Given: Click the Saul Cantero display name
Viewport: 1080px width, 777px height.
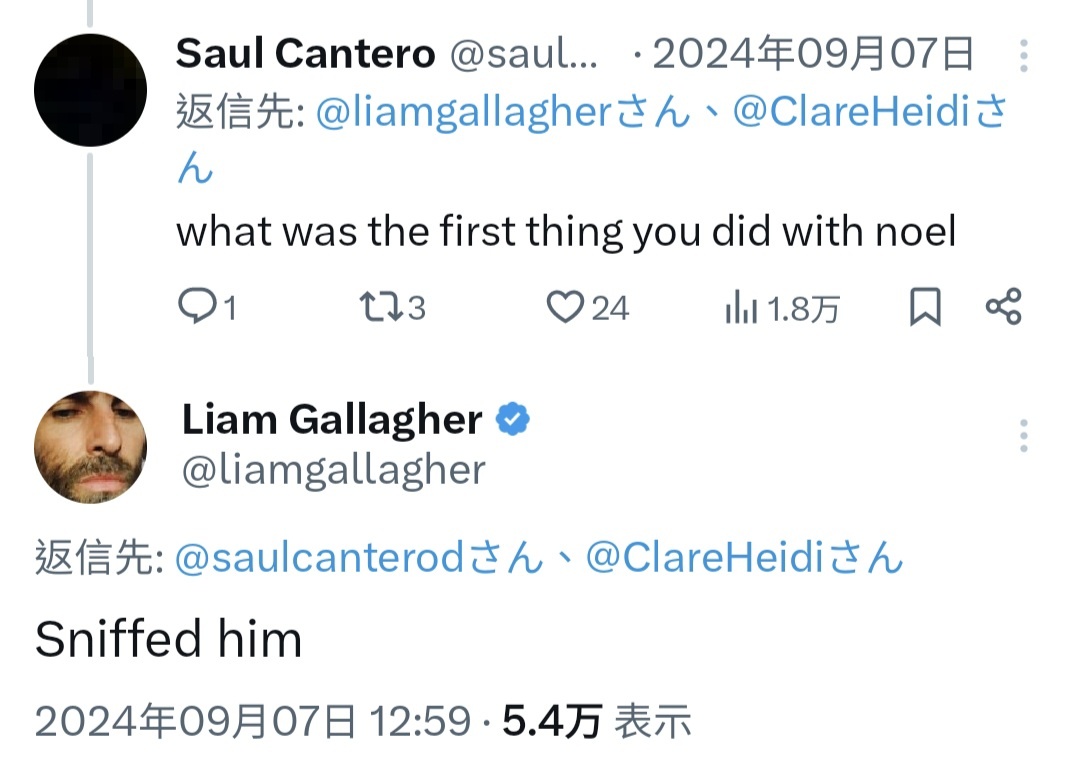Looking at the screenshot, I should 305,54.
